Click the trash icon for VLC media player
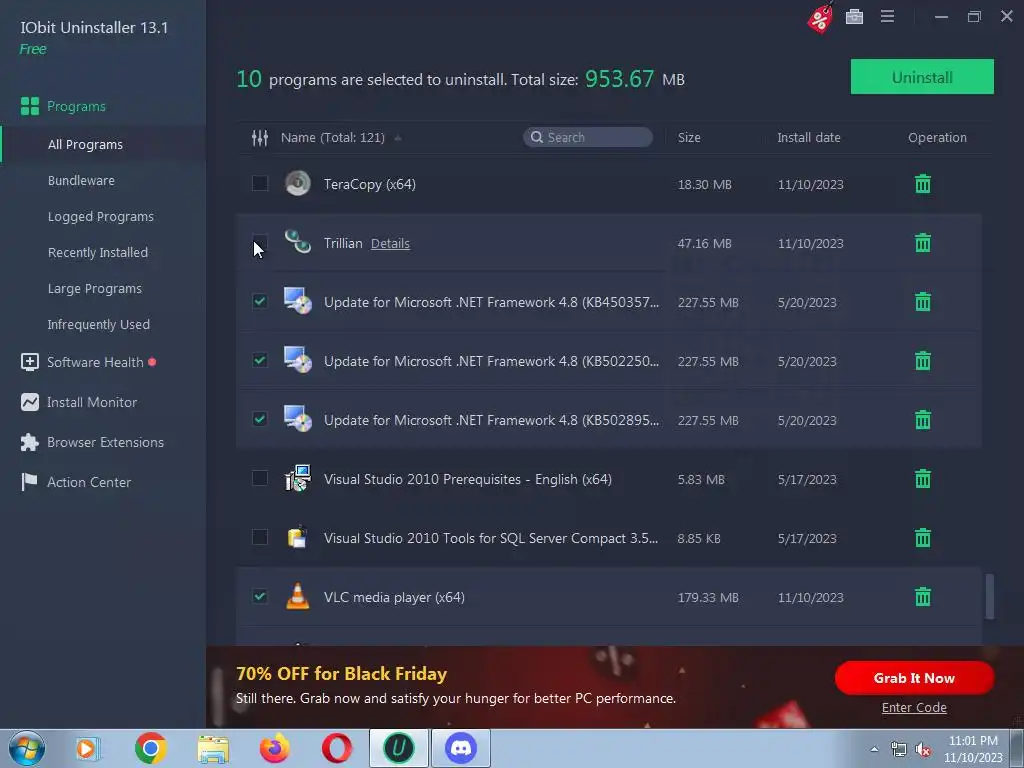The height and width of the screenshot is (768, 1024). [x=922, y=597]
